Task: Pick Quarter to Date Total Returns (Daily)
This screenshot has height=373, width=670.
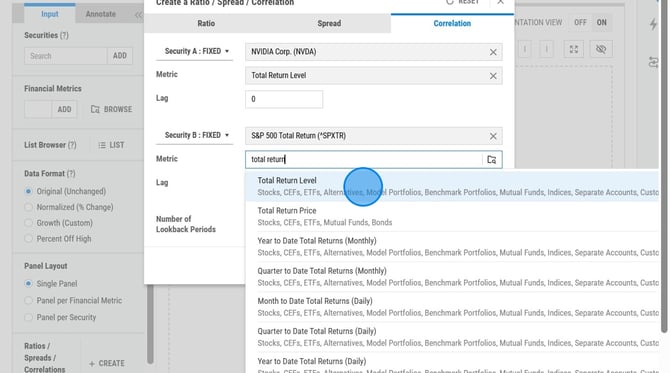Action: coord(452,337)
